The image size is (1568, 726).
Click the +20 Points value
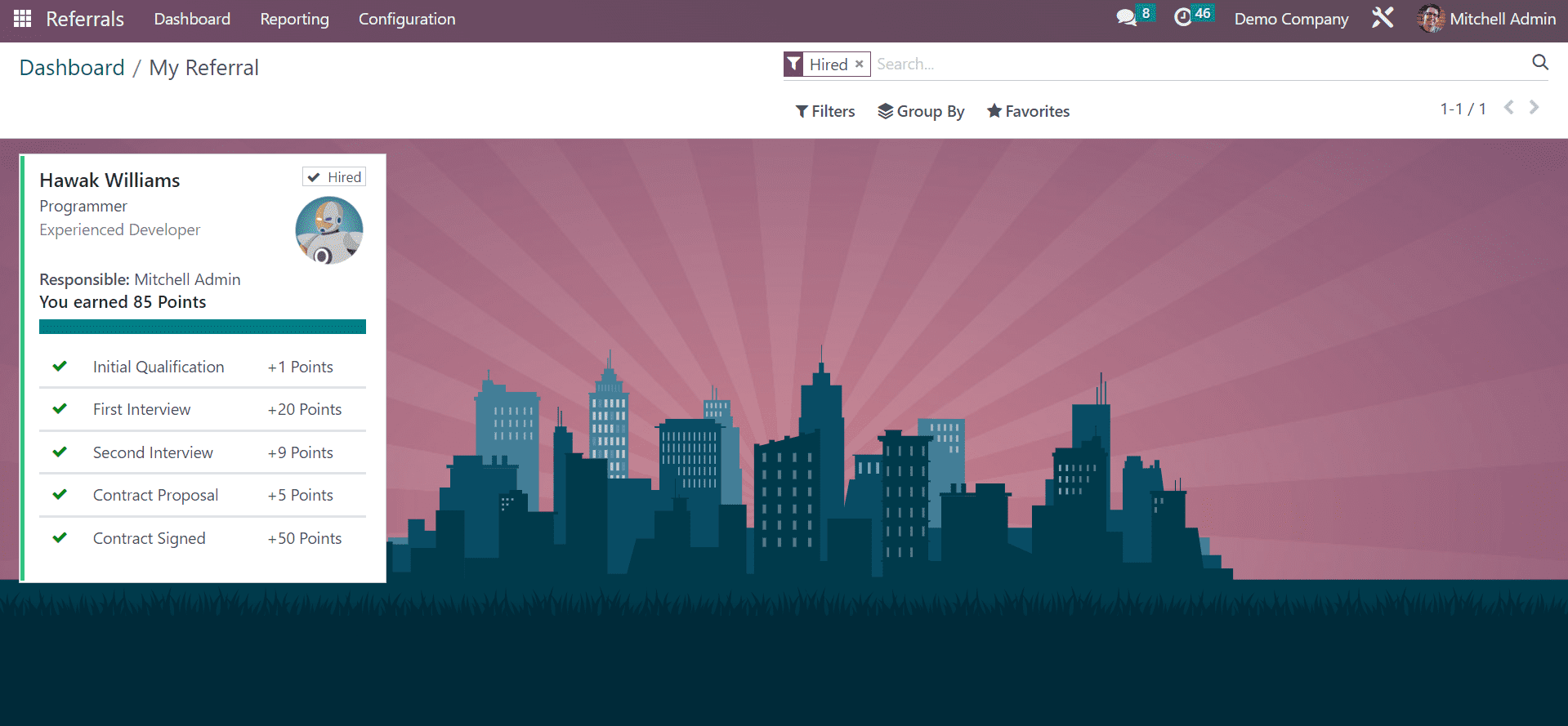click(305, 409)
